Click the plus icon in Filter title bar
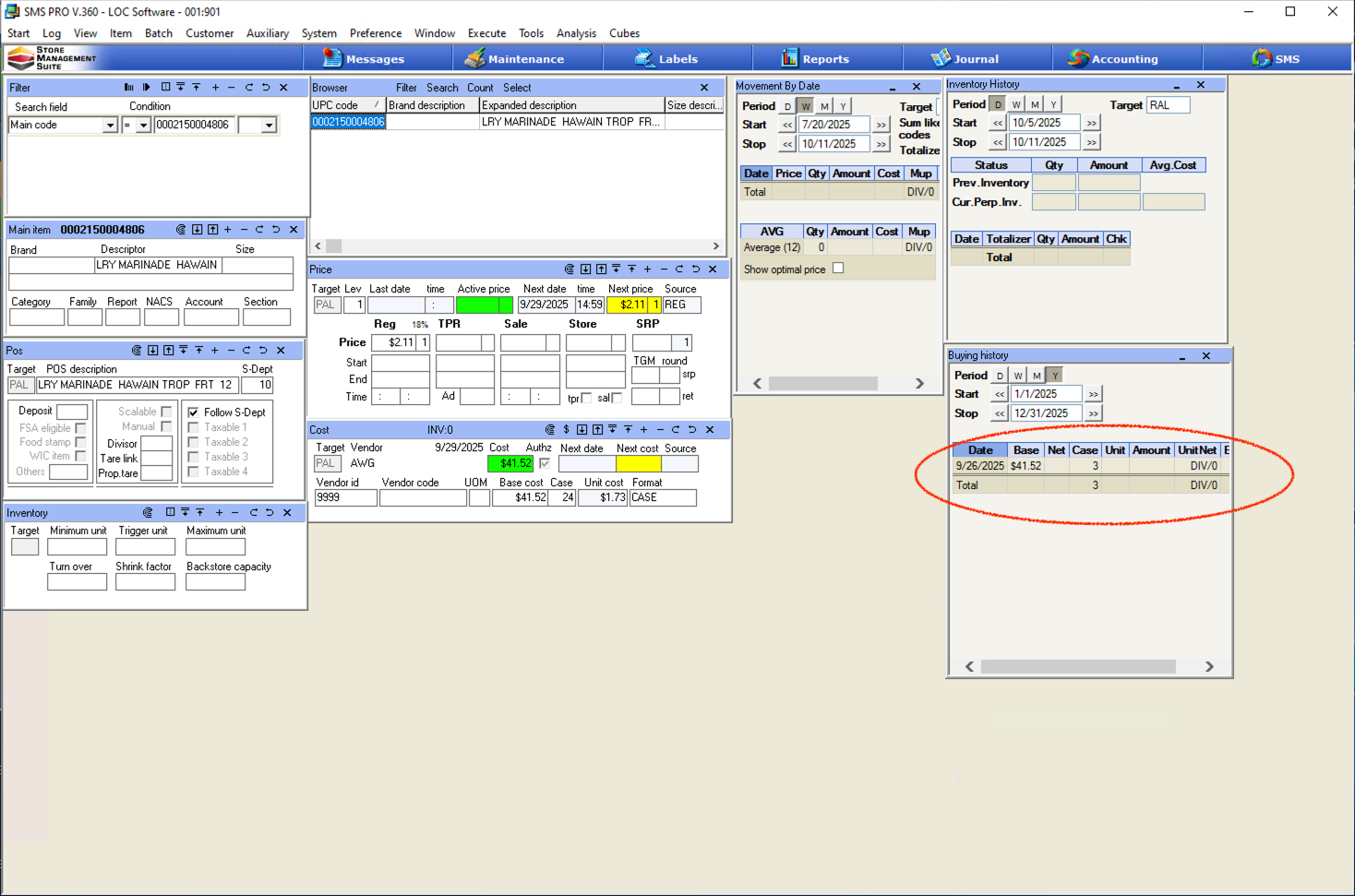Screen dimensions: 1355x896 point(215,88)
